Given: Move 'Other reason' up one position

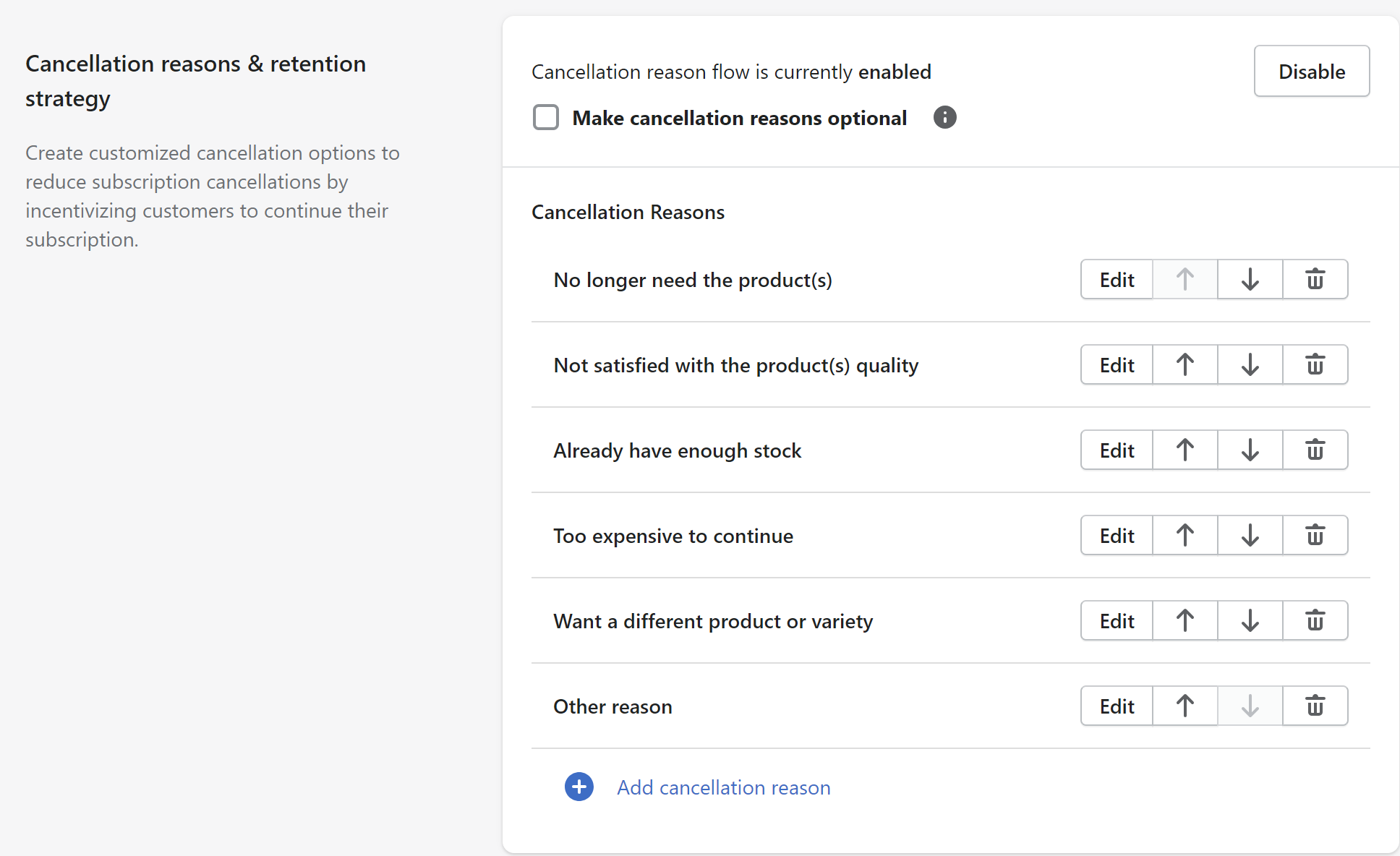Looking at the screenshot, I should pos(1185,706).
